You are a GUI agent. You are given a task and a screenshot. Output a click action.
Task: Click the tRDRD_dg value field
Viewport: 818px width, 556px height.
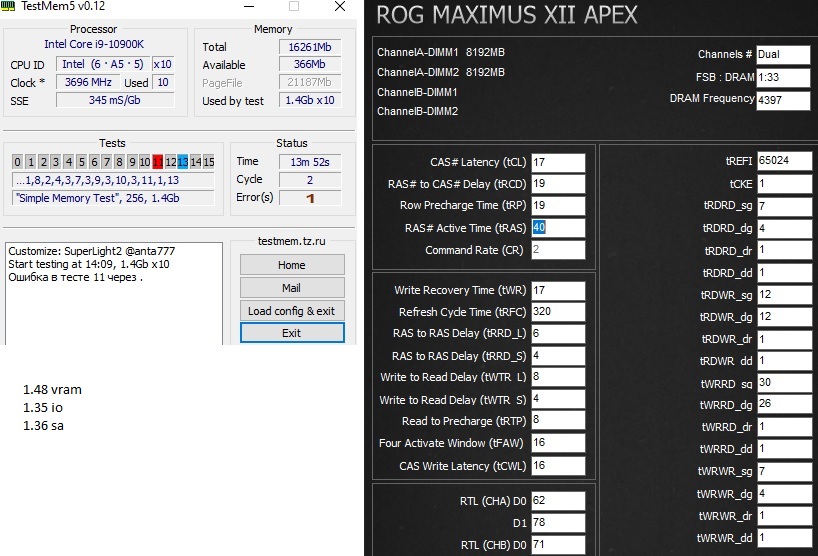pos(785,228)
